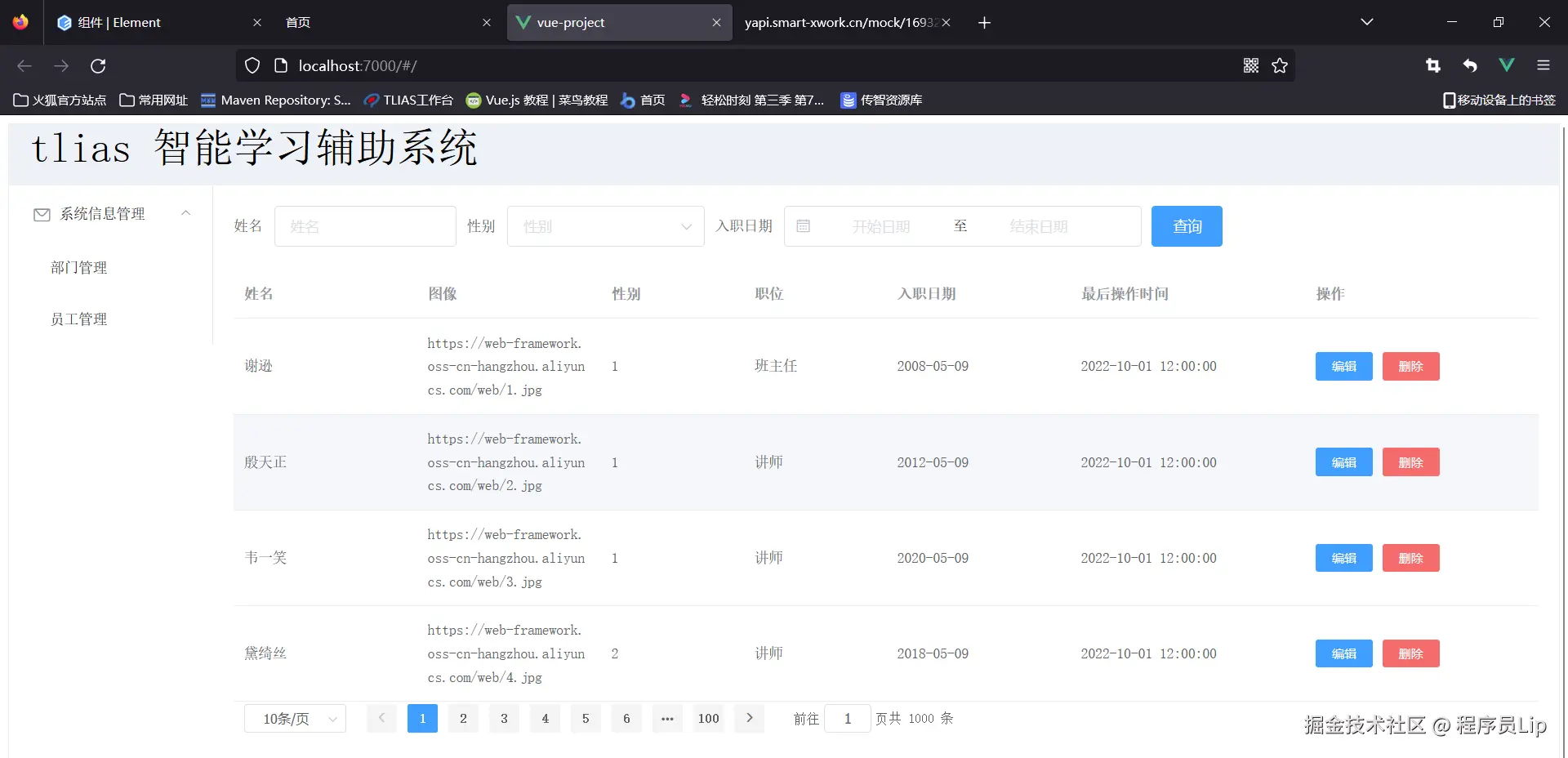Image resolution: width=1568 pixels, height=758 pixels.
Task: Go to page 3
Action: coord(504,719)
